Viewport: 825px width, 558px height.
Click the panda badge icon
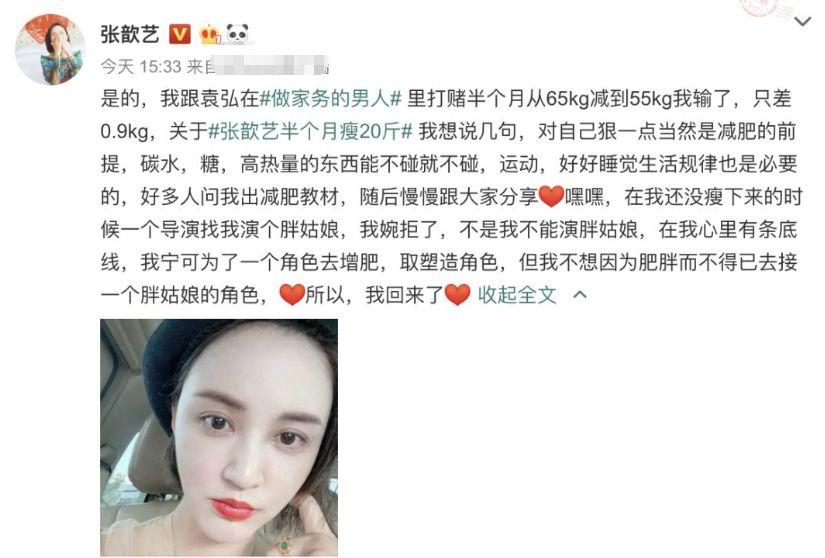click(x=237, y=34)
